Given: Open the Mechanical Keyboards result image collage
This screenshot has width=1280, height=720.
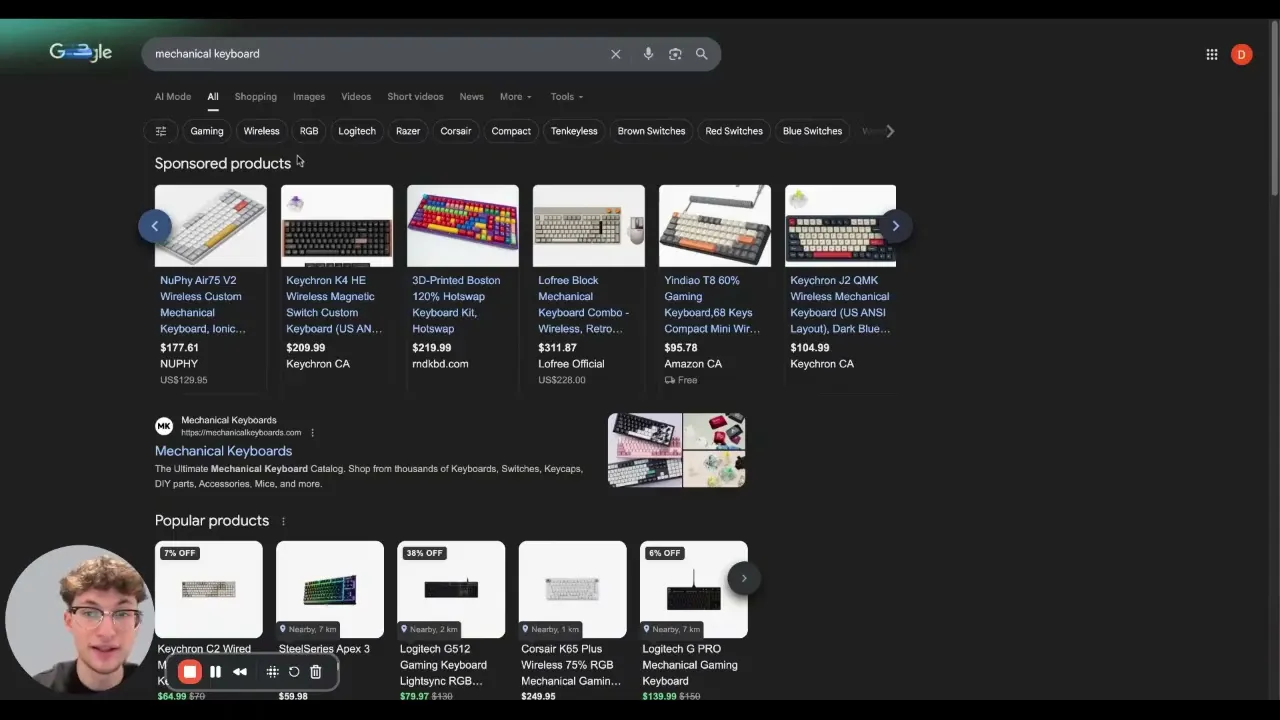Looking at the screenshot, I should pos(677,450).
